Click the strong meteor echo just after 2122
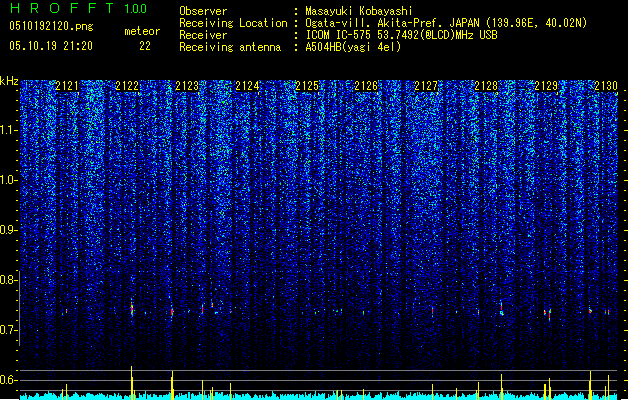This screenshot has width=629, height=400. pos(132,309)
